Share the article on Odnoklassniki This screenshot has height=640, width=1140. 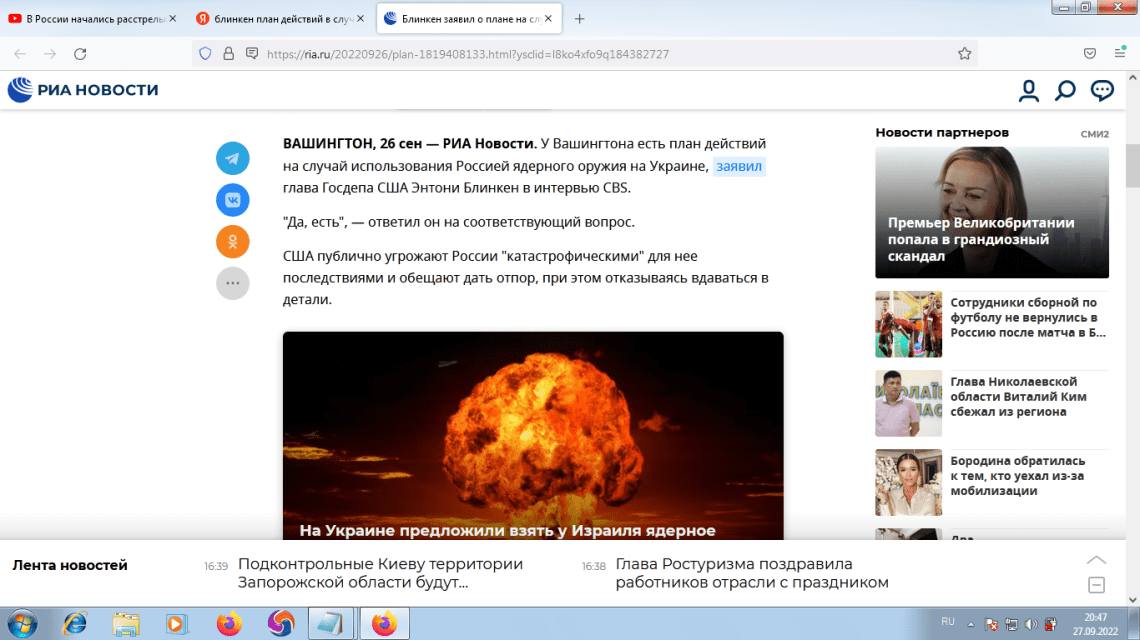point(232,241)
